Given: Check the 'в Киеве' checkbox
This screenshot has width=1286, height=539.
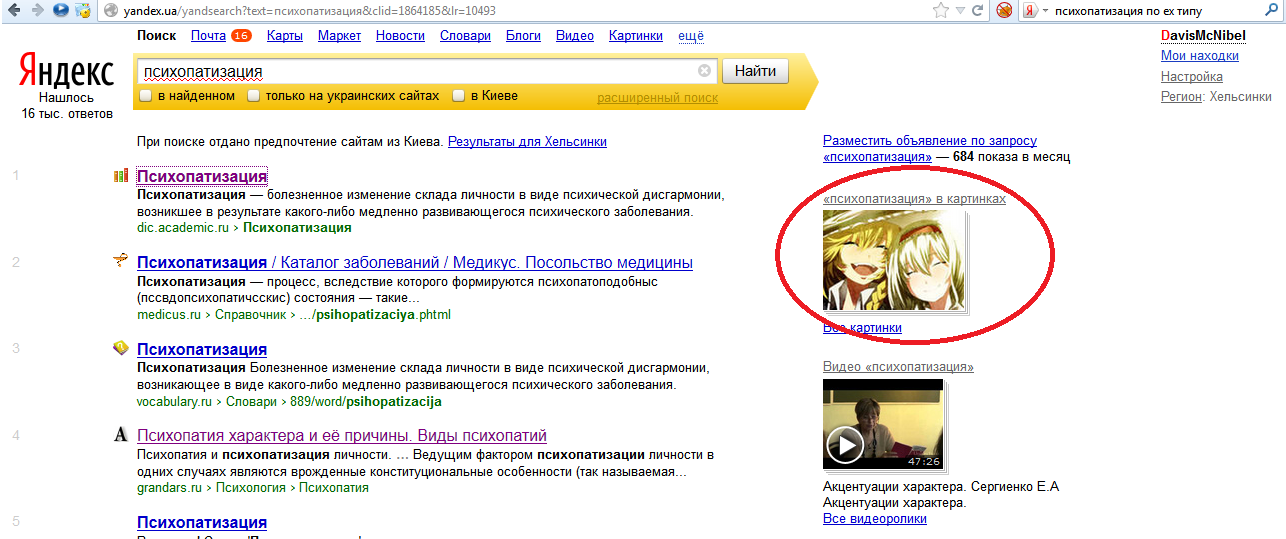Looking at the screenshot, I should [459, 96].
